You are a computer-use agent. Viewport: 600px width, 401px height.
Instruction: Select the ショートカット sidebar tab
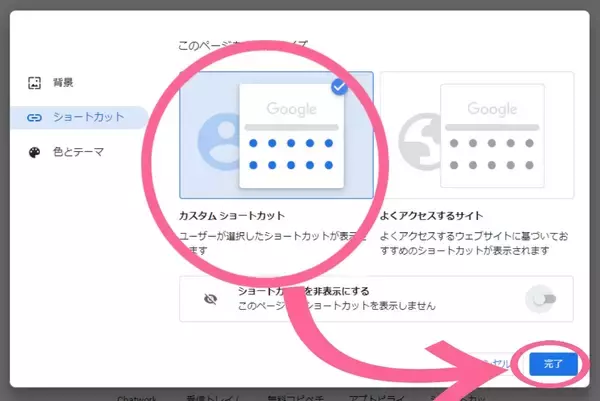pos(80,117)
